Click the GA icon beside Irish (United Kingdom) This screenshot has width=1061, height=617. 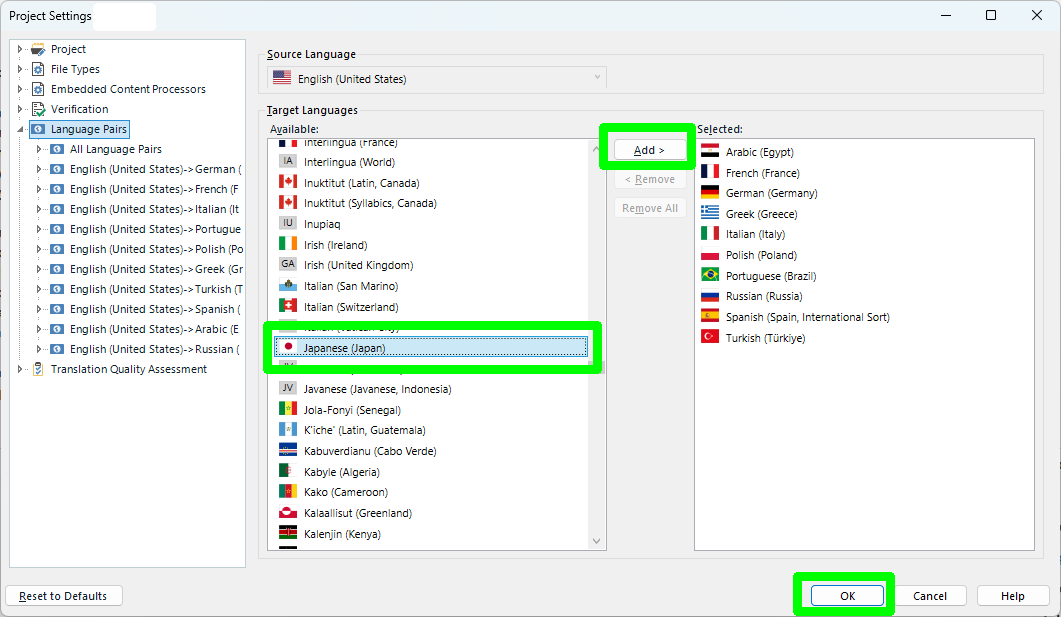pyautogui.click(x=287, y=265)
